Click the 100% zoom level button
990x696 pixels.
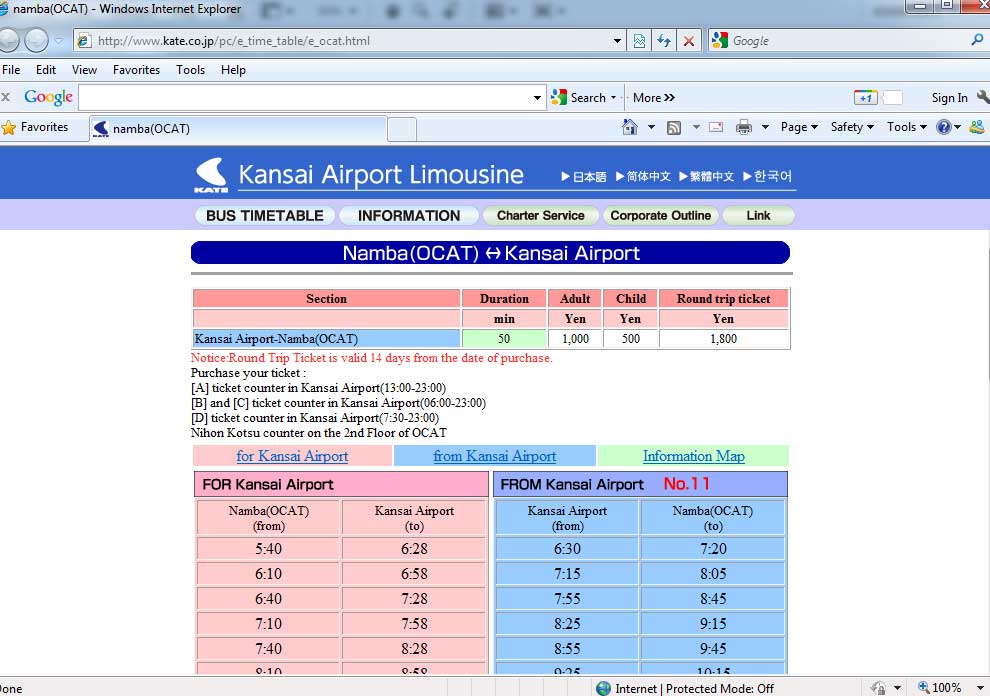(x=939, y=688)
